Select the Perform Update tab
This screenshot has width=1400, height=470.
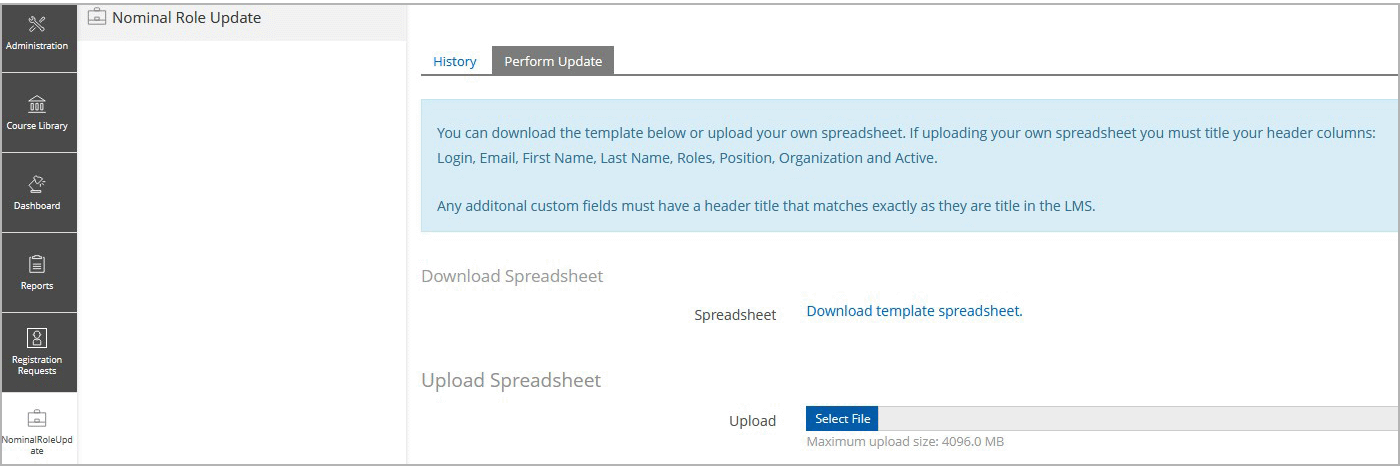pos(553,61)
